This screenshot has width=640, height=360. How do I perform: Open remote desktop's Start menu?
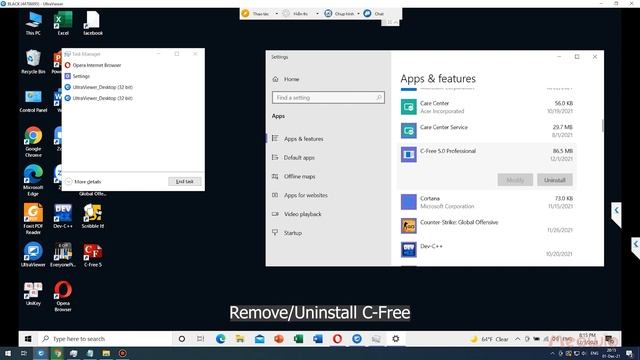pos(28,339)
